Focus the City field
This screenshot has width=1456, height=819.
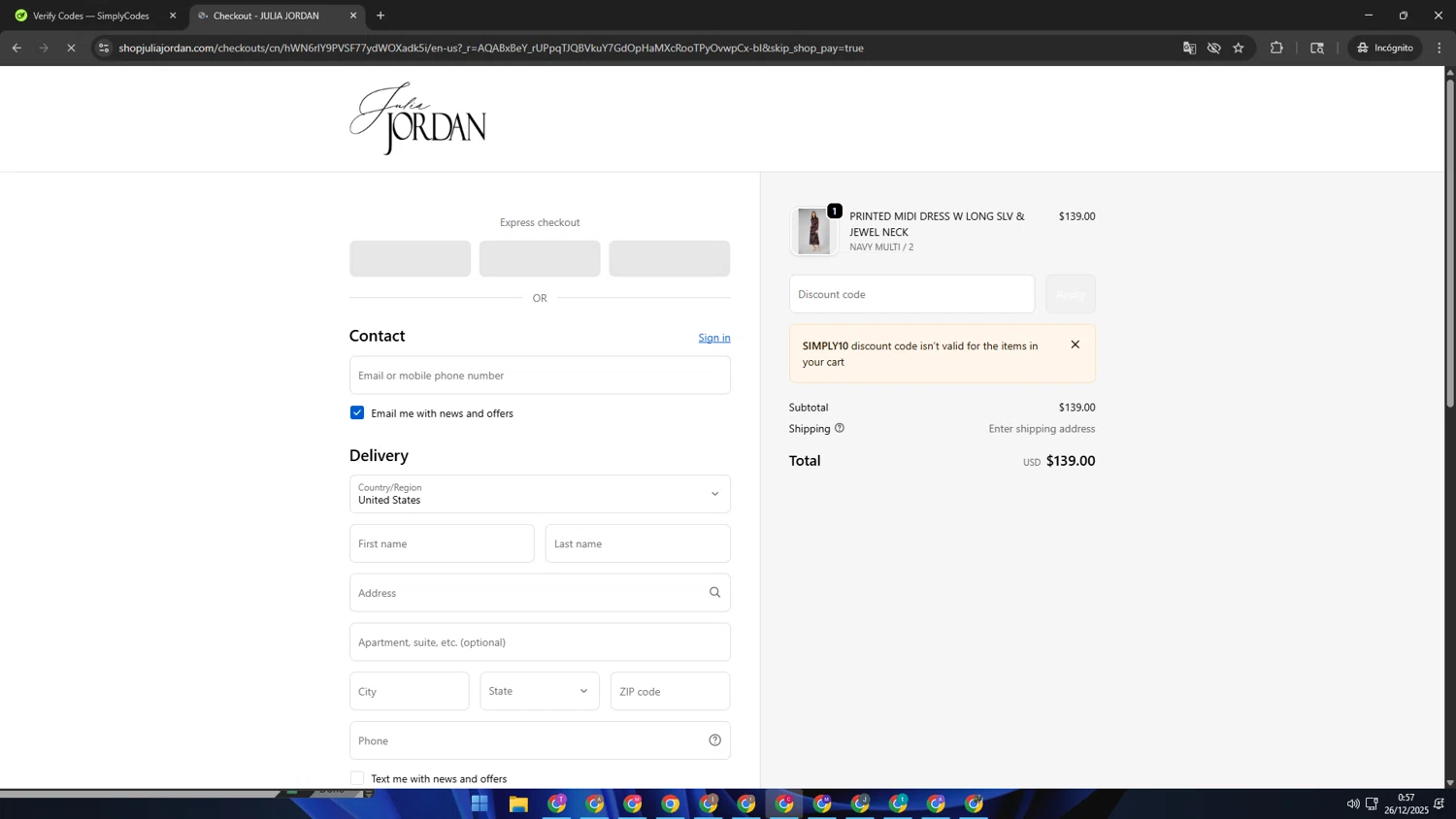[x=410, y=691]
